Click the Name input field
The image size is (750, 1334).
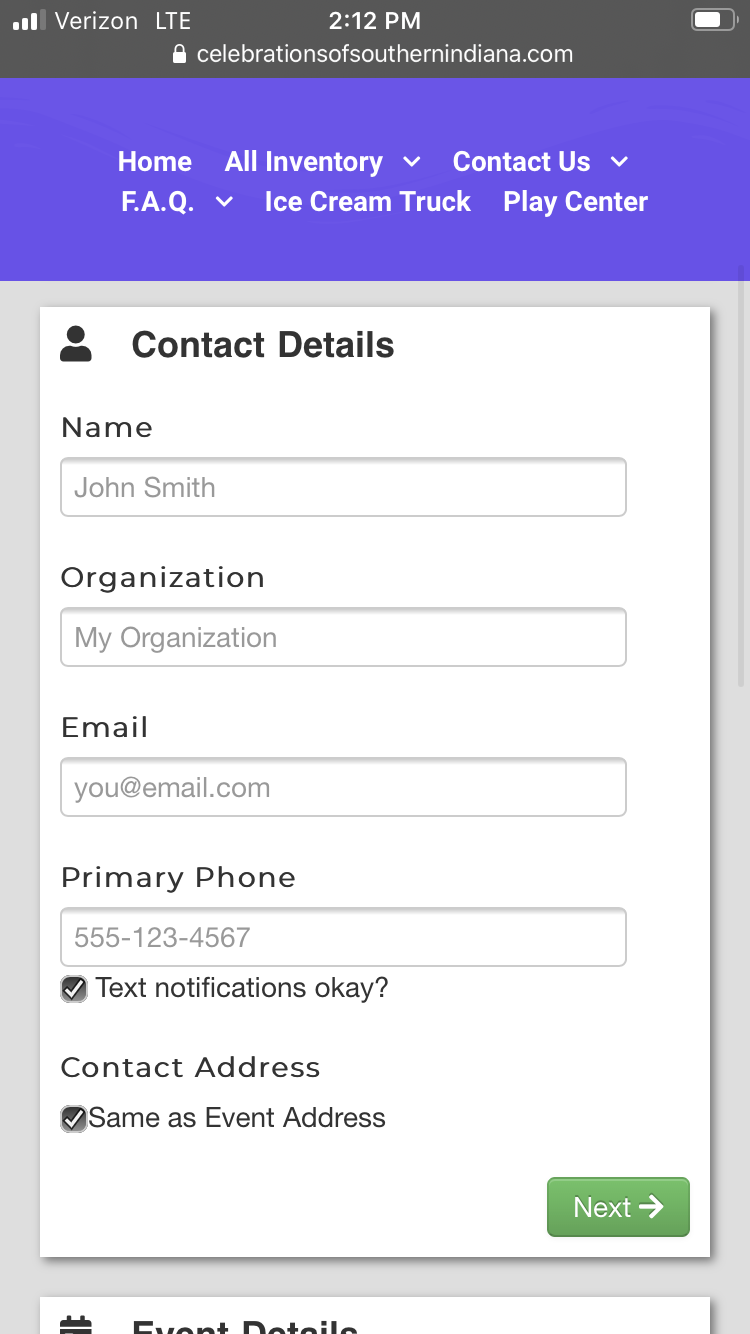coord(343,487)
